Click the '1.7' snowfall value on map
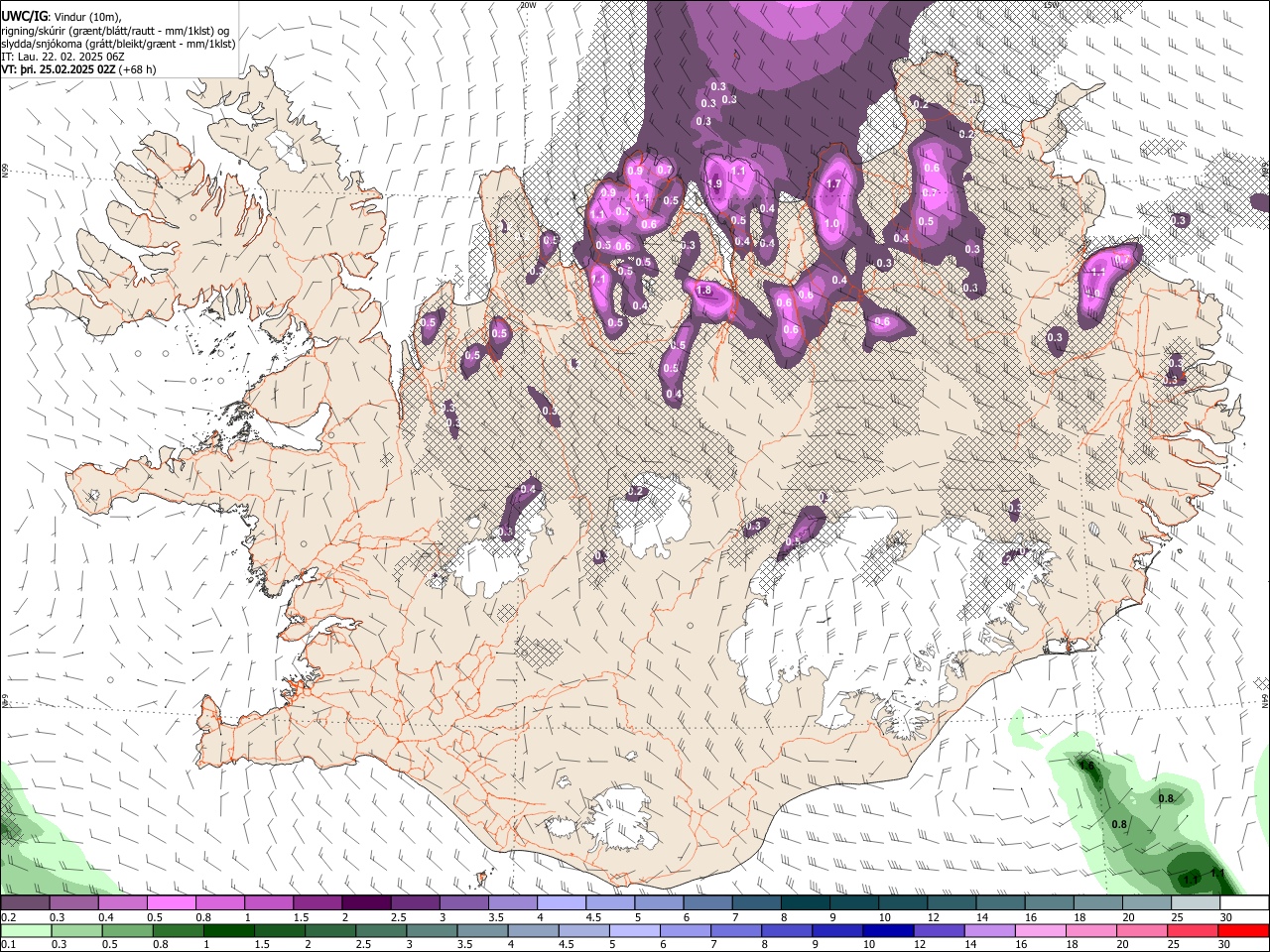 (833, 183)
